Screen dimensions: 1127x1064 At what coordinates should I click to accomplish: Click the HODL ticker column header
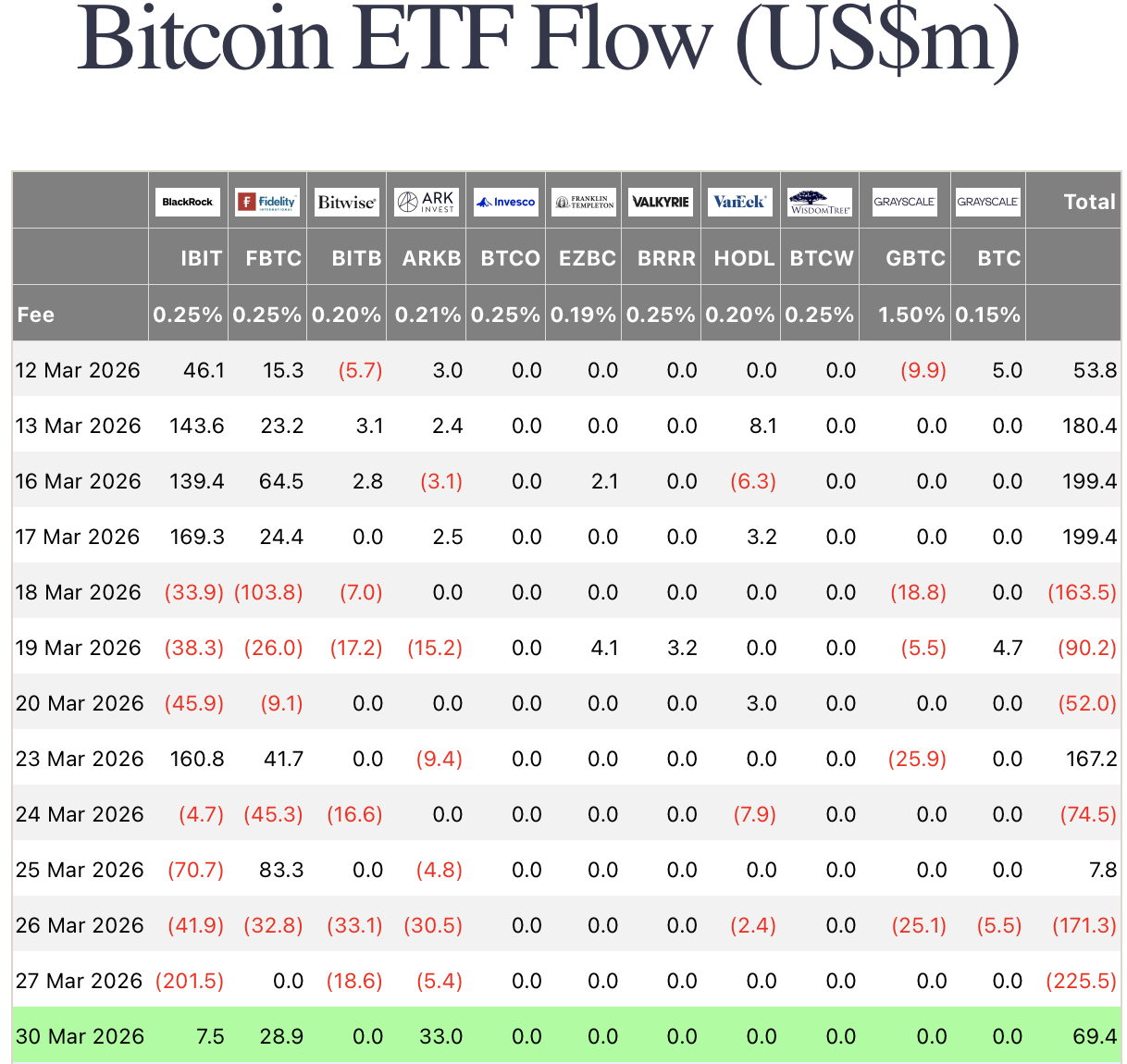tap(744, 258)
